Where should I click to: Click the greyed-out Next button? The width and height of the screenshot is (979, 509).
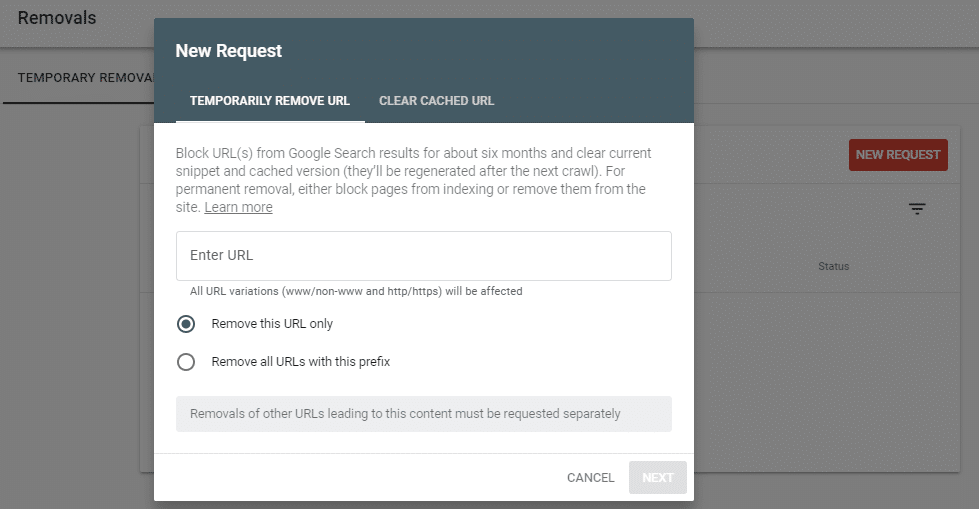click(x=657, y=478)
